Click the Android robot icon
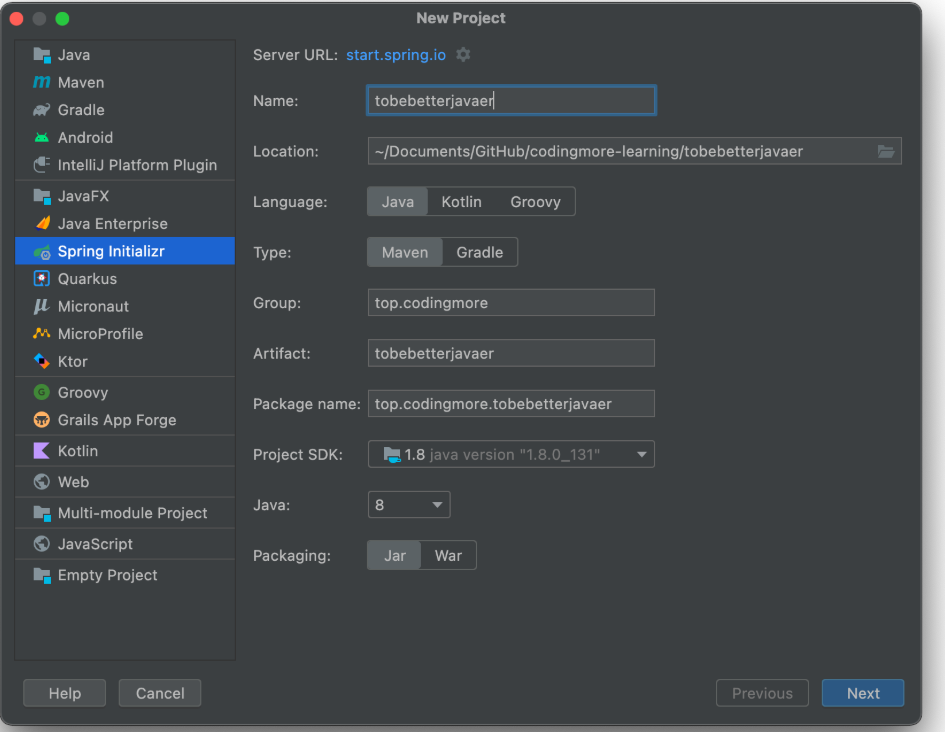 (41, 138)
